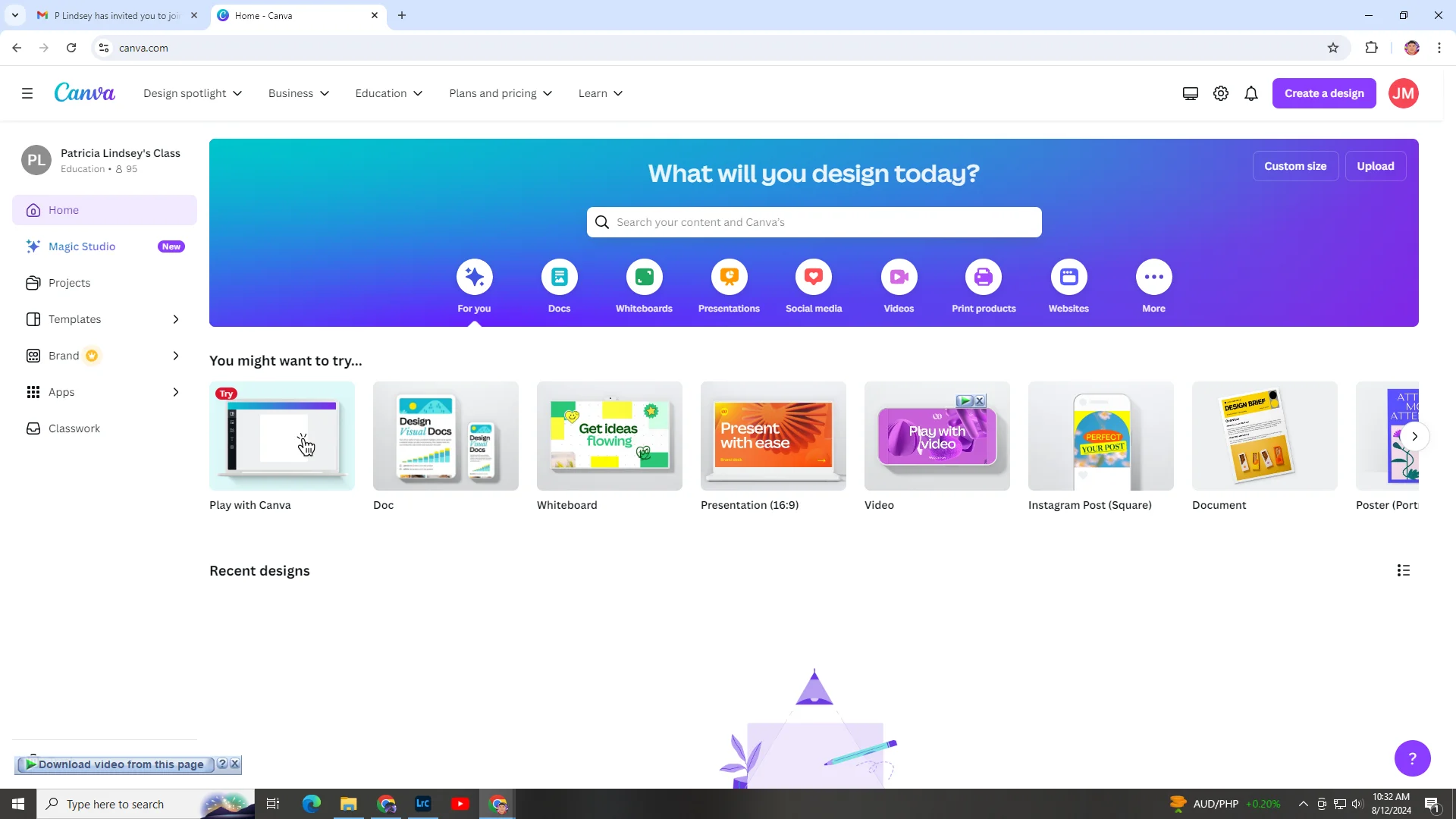The width and height of the screenshot is (1456, 819).
Task: Open the Video template thumbnail
Action: click(937, 436)
